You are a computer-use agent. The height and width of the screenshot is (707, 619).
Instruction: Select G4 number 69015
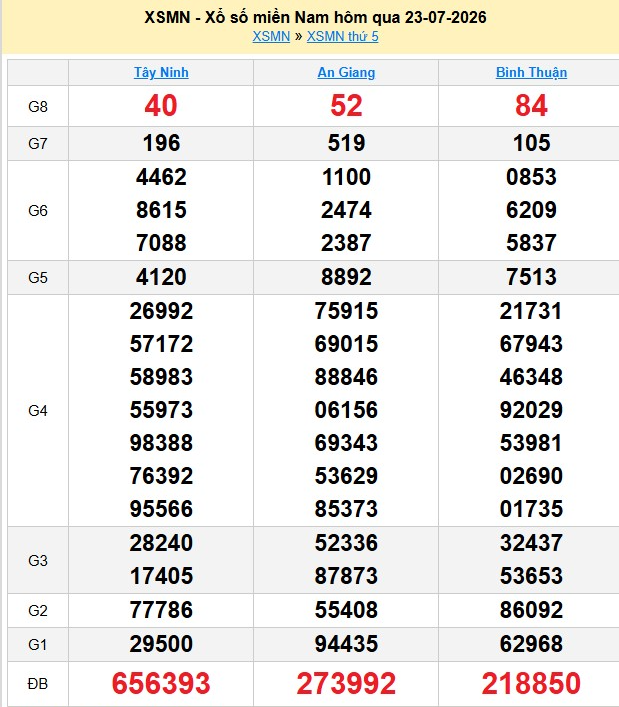(x=346, y=344)
